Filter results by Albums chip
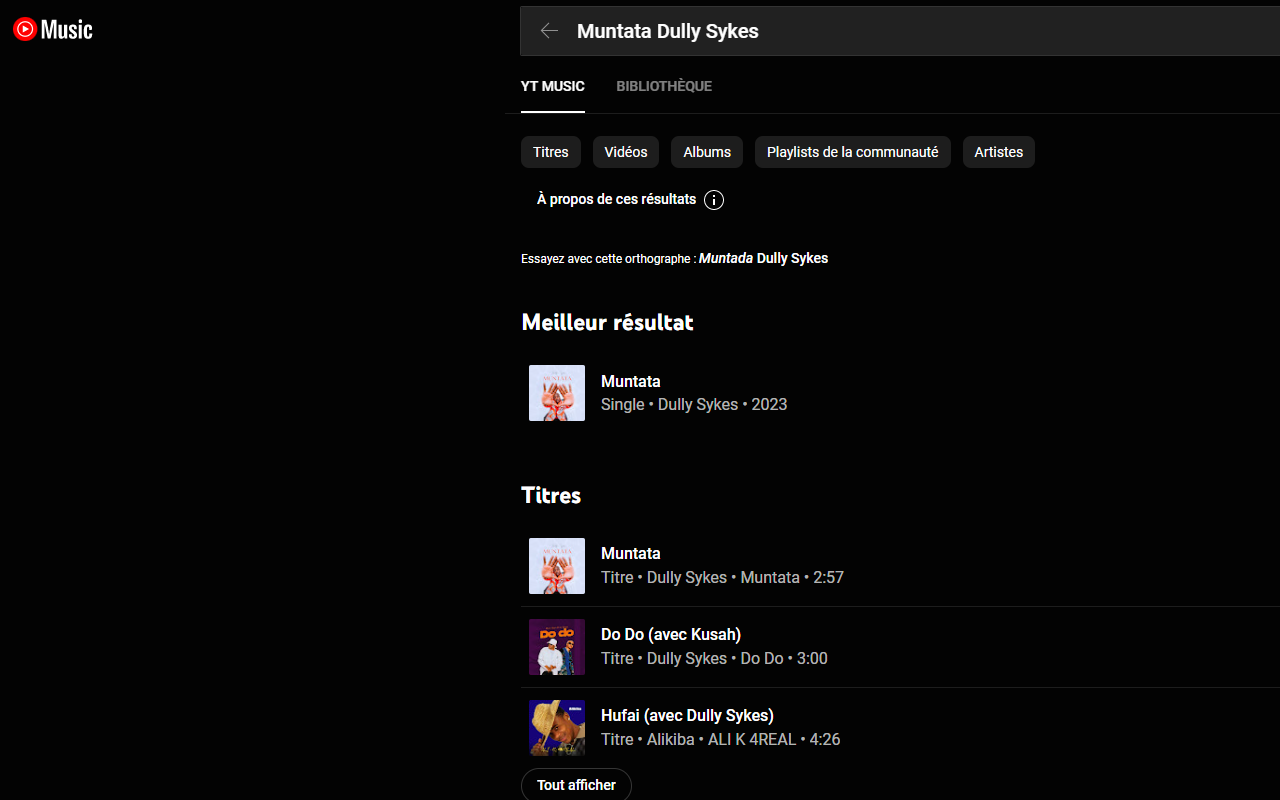Image resolution: width=1280 pixels, height=800 pixels. click(707, 152)
